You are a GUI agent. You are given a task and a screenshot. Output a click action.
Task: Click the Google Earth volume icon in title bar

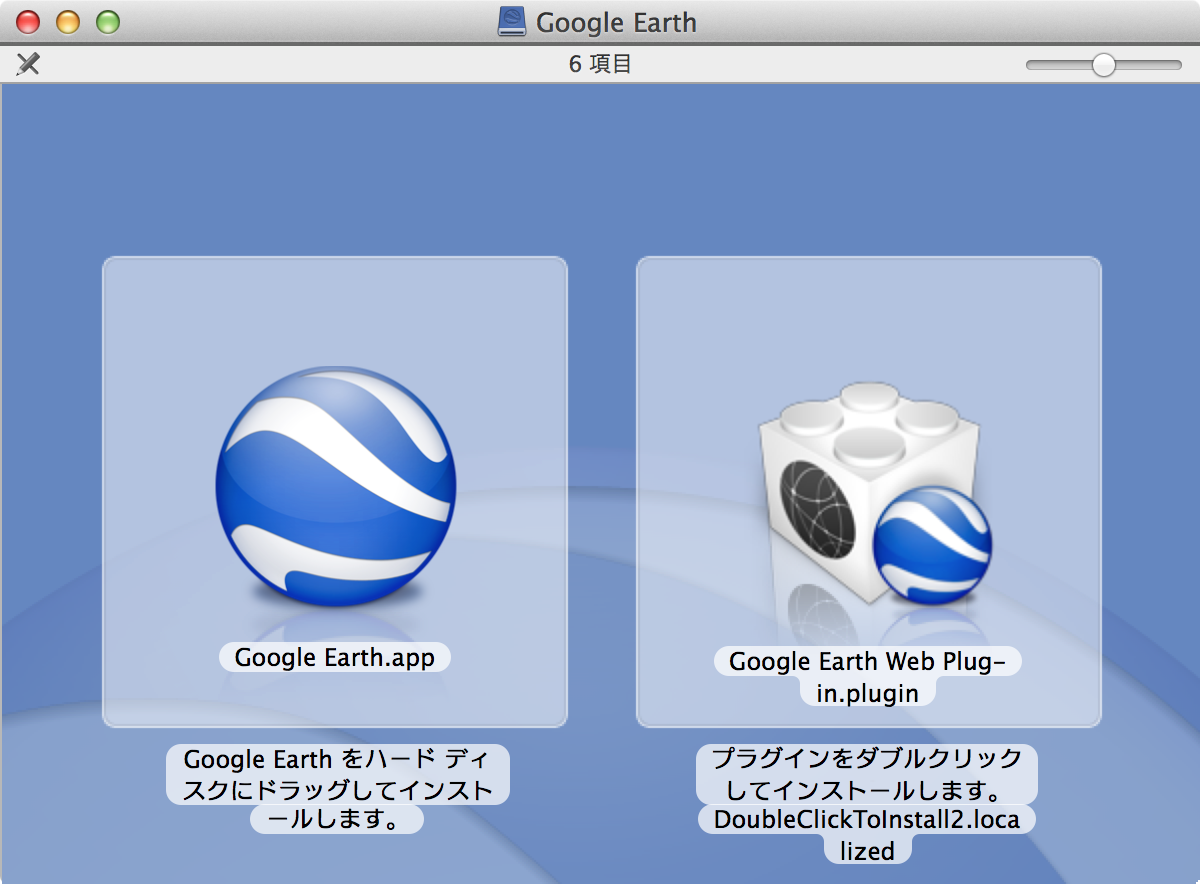[x=512, y=22]
